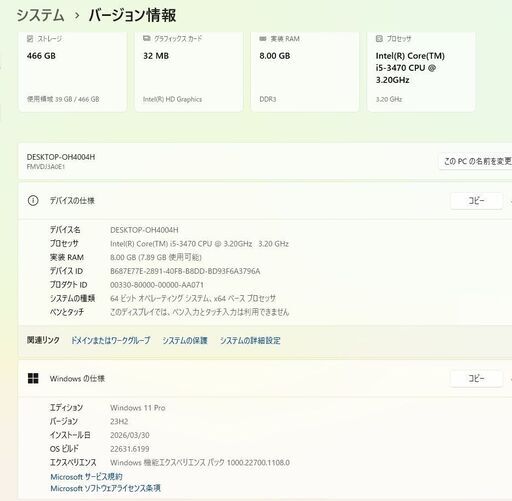512x501 pixels.
Task: Collapse the Windows の仕様 section header
Action: point(265,378)
